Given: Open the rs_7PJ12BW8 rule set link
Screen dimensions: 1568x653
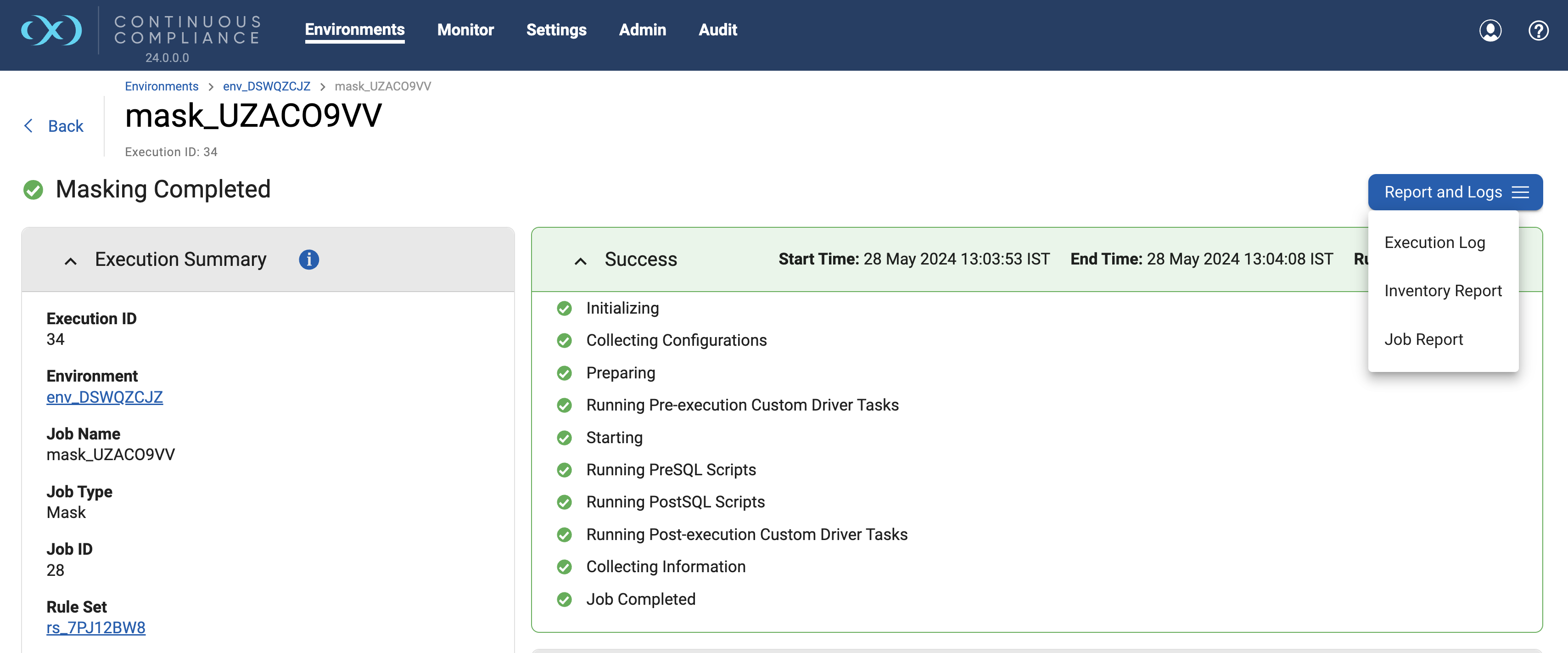Looking at the screenshot, I should click(95, 627).
